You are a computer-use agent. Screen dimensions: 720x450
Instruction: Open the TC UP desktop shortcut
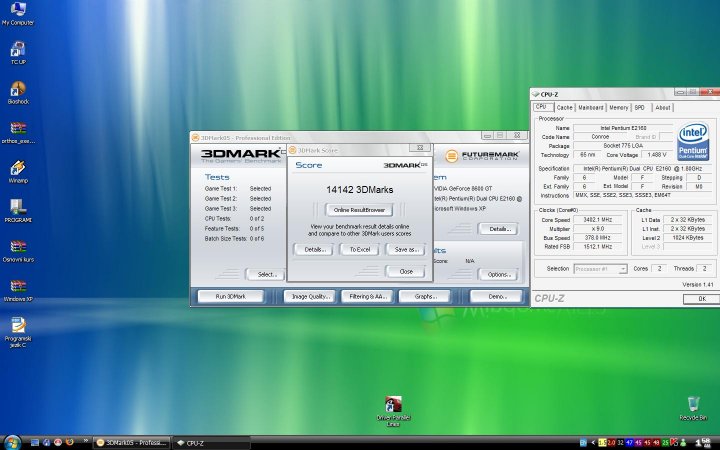coord(18,52)
